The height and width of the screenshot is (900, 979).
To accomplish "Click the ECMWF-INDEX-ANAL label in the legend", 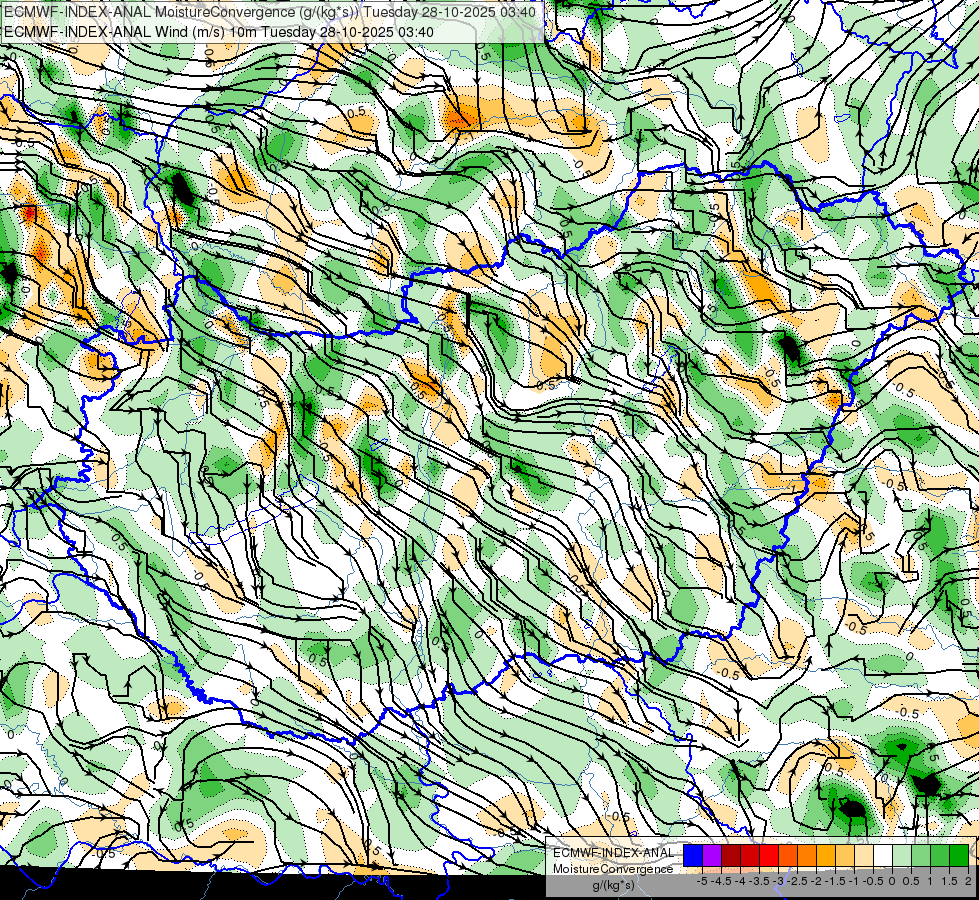I will point(614,853).
